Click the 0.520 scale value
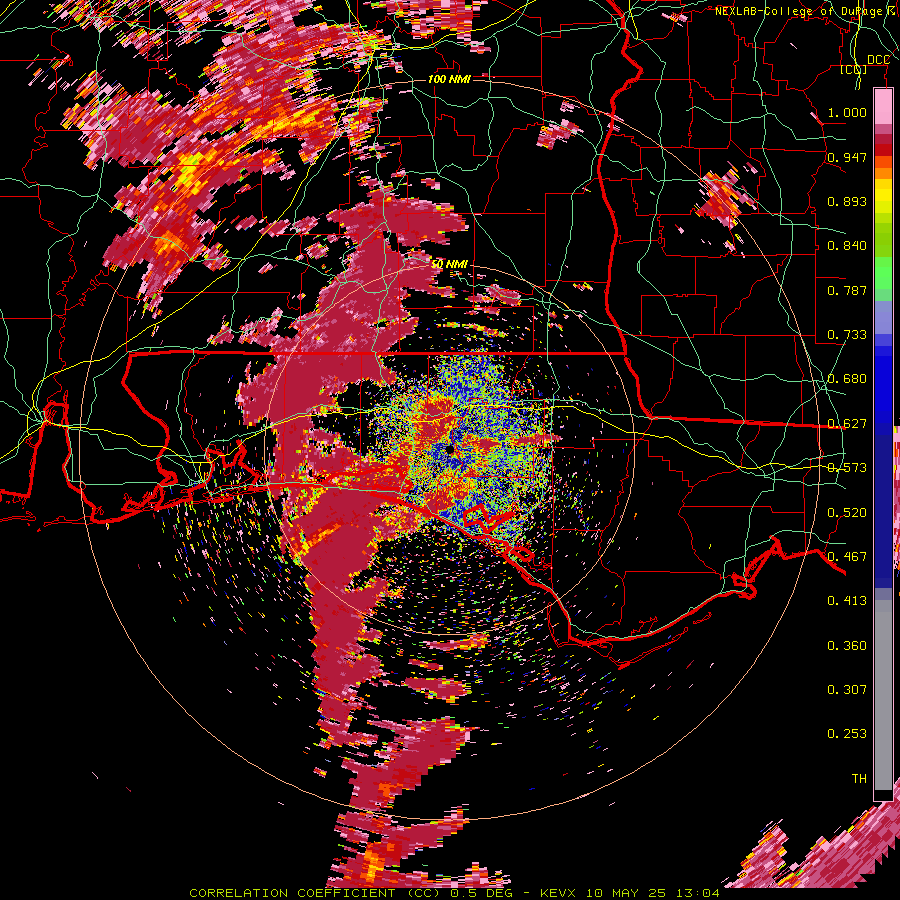Screen dimensions: 900x900 pos(847,512)
